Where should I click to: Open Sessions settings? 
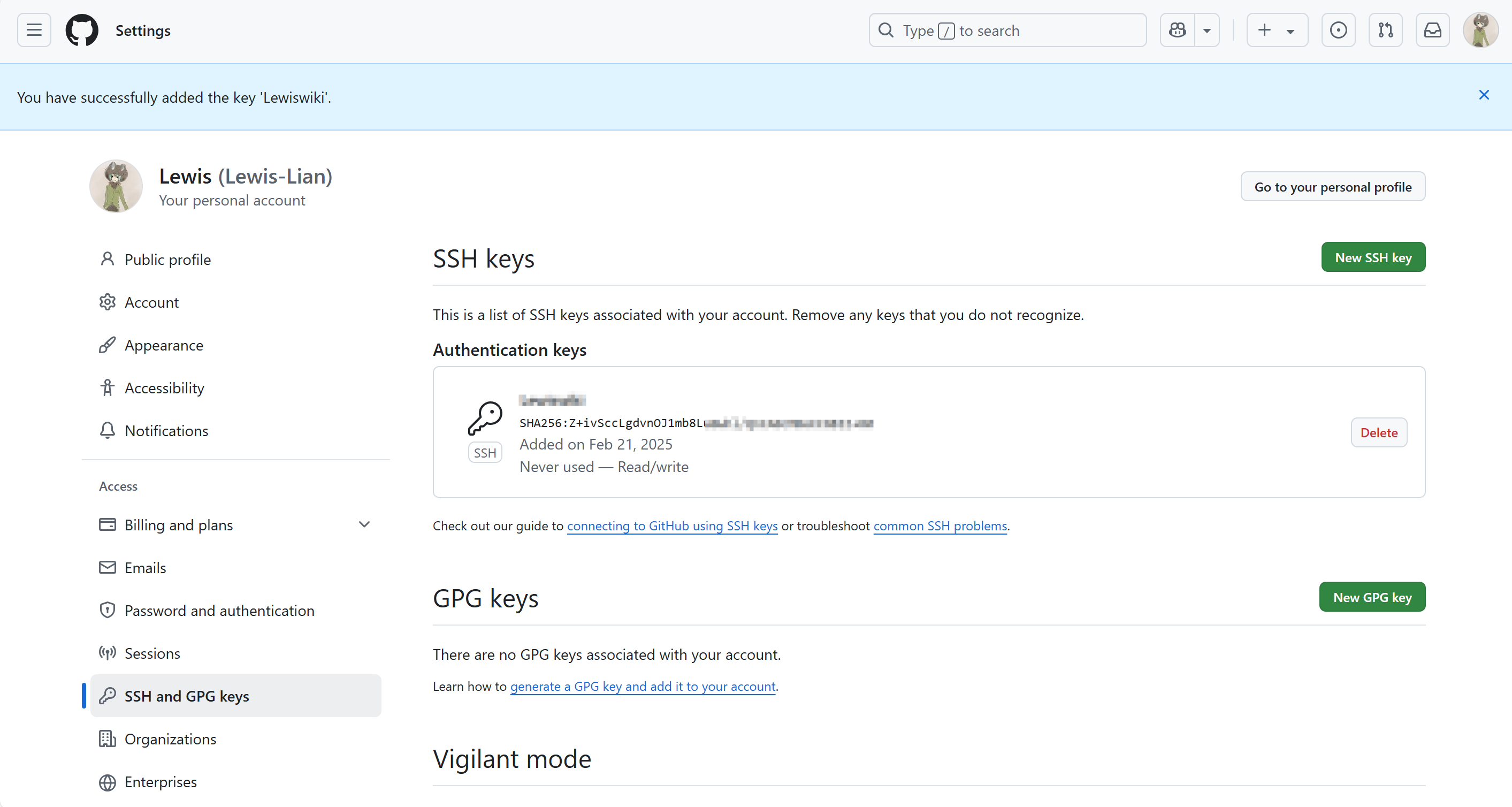click(x=235, y=653)
